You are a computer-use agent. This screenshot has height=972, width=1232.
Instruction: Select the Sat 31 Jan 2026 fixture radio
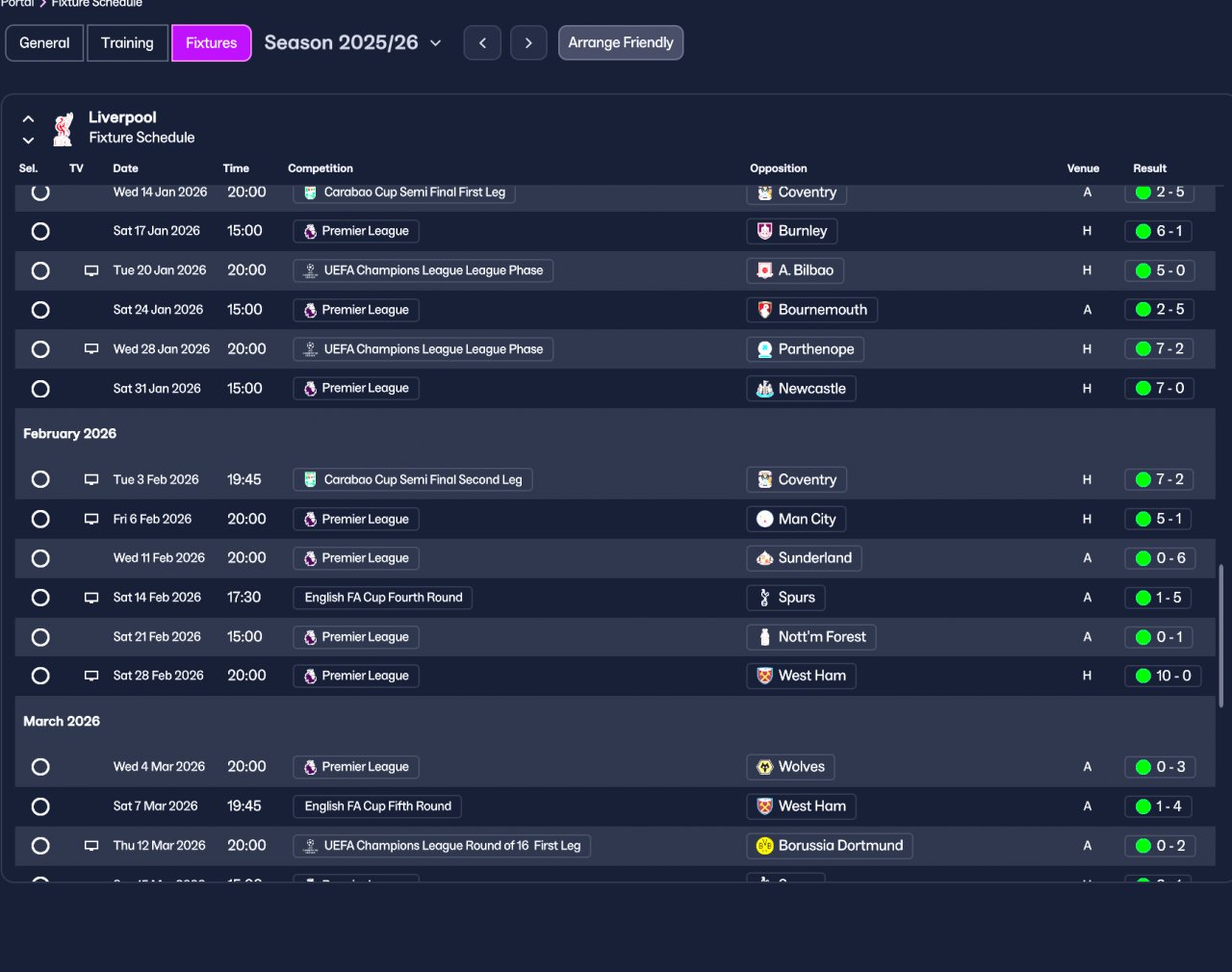[x=40, y=389]
